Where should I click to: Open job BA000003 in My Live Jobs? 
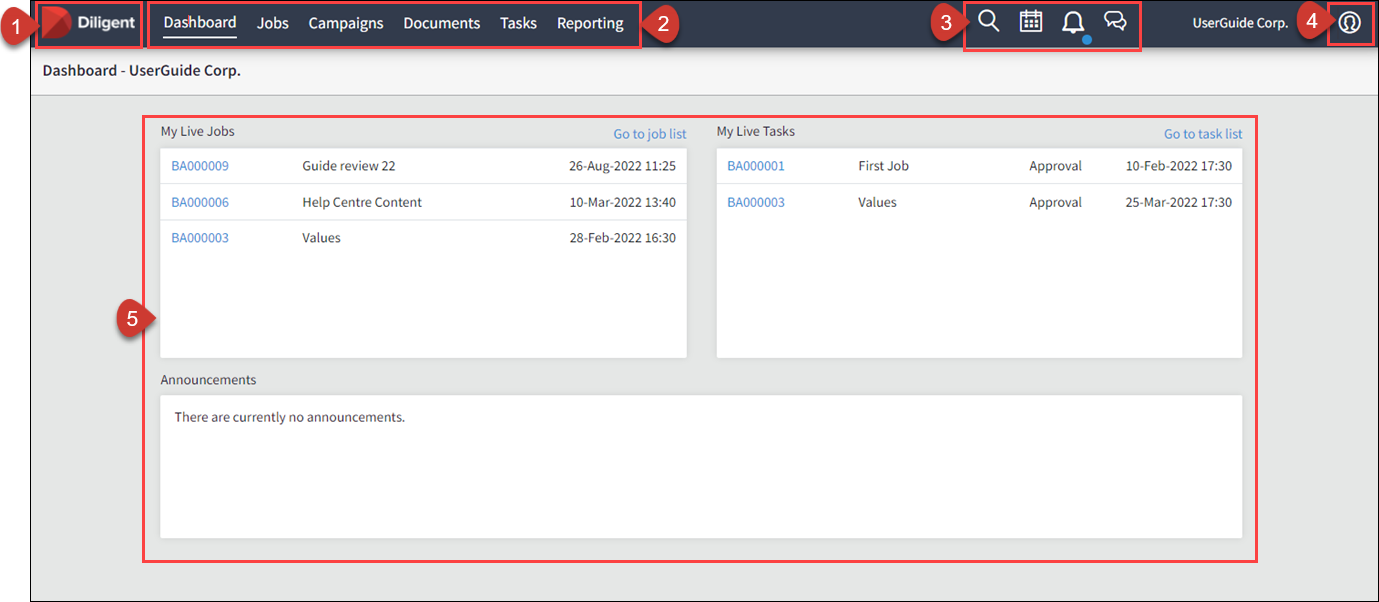pyautogui.click(x=200, y=238)
